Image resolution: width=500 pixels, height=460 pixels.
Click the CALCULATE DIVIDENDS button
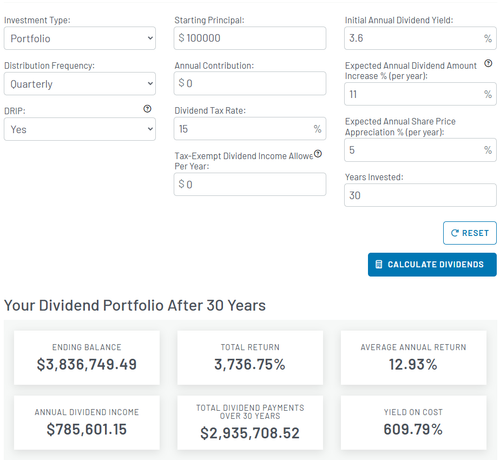[432, 265]
